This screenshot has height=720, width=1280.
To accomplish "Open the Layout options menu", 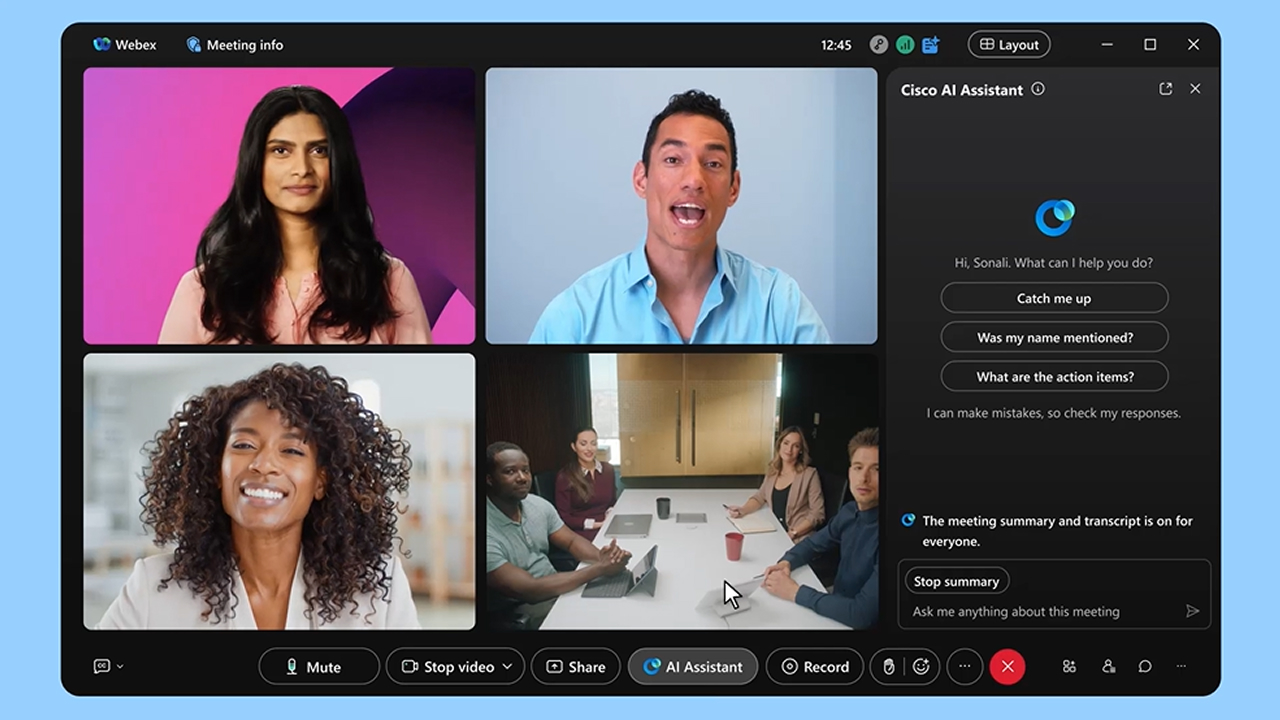I will click(1008, 45).
